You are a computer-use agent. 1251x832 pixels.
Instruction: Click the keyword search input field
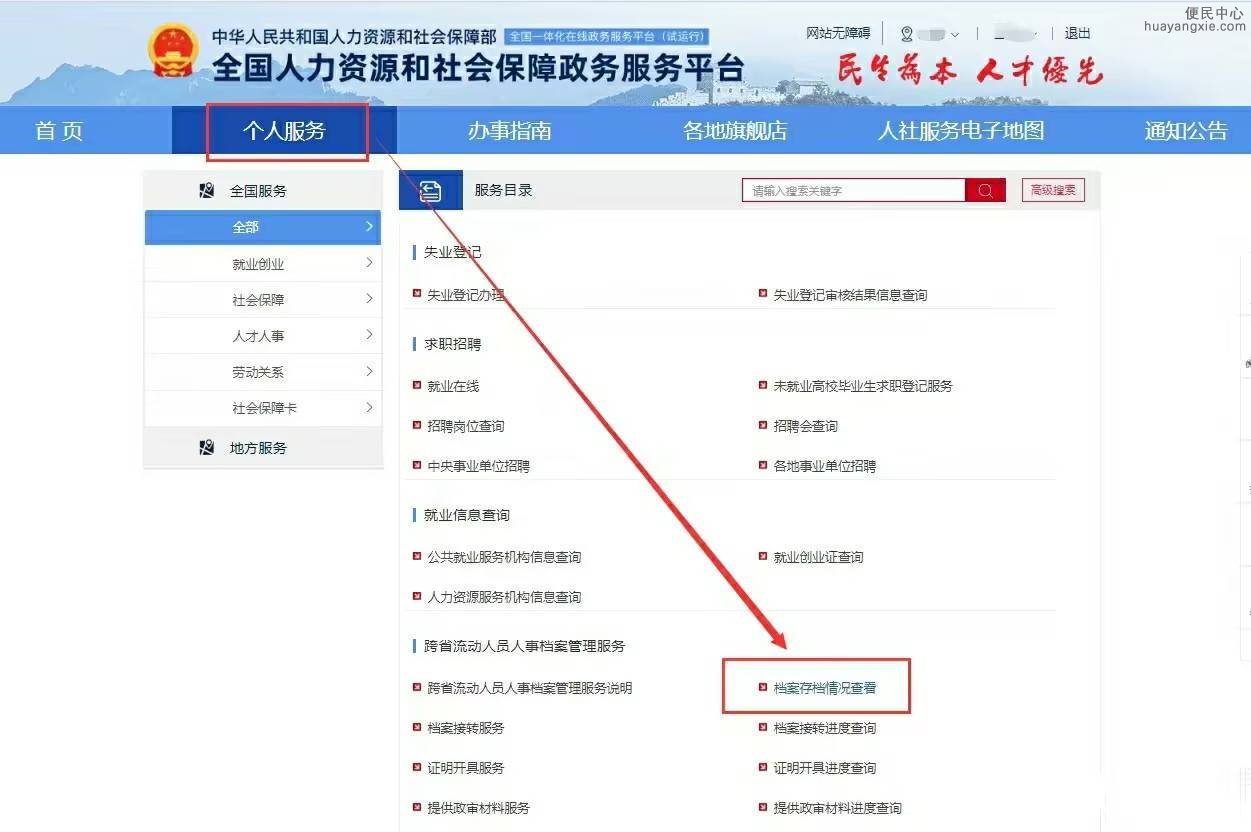(853, 191)
